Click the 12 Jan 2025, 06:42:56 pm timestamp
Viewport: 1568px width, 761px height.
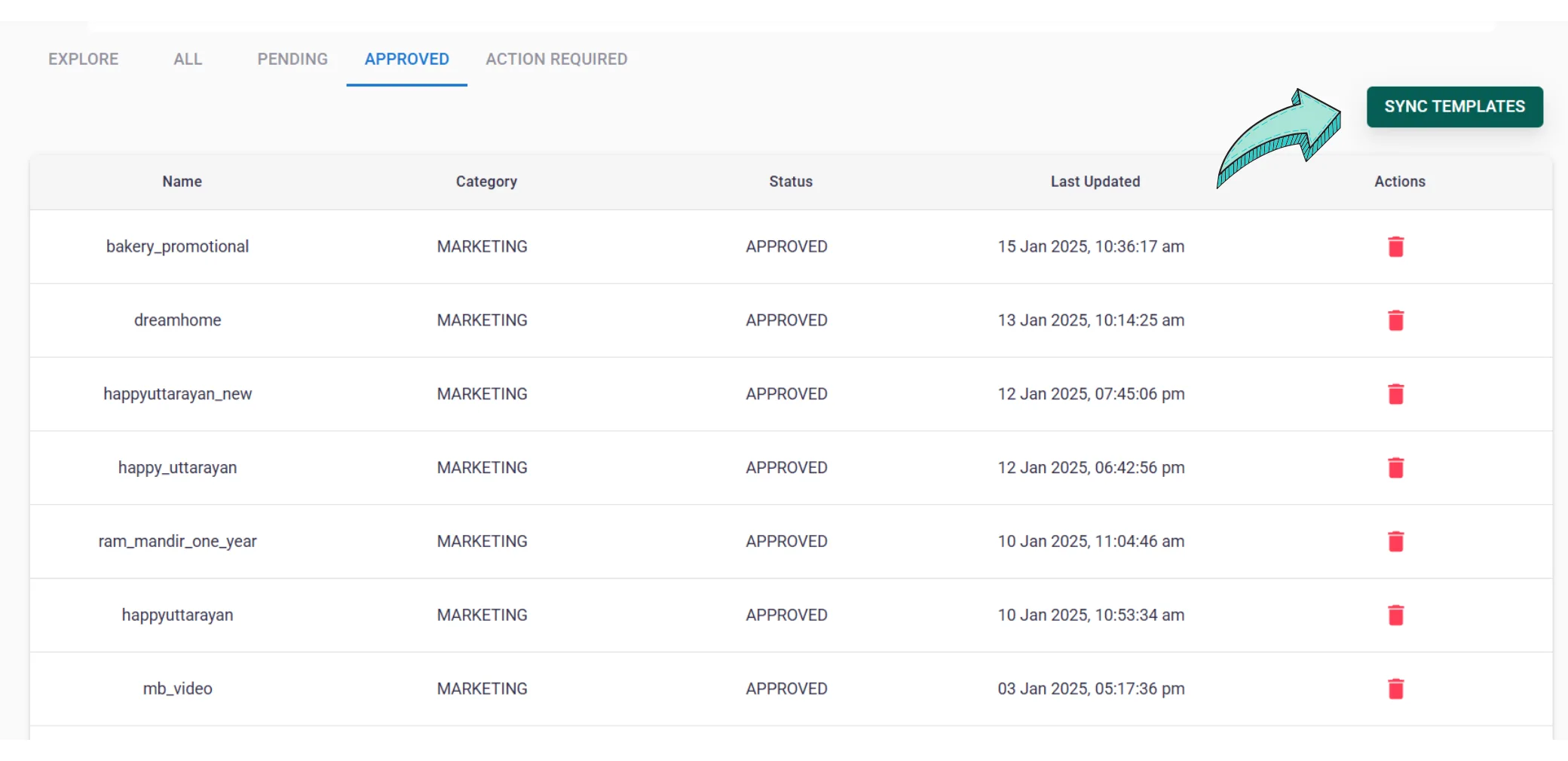1091,468
